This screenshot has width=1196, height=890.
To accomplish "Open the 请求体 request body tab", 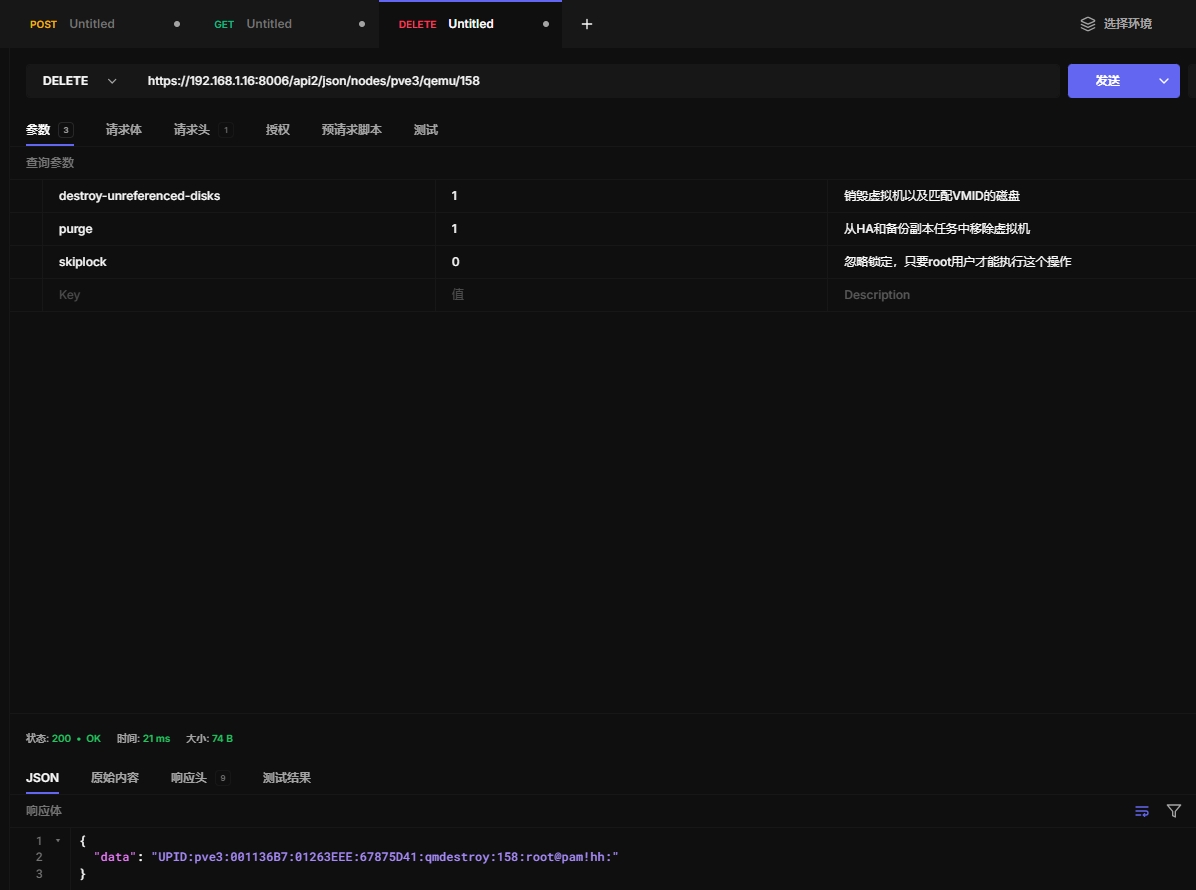I will pos(124,130).
